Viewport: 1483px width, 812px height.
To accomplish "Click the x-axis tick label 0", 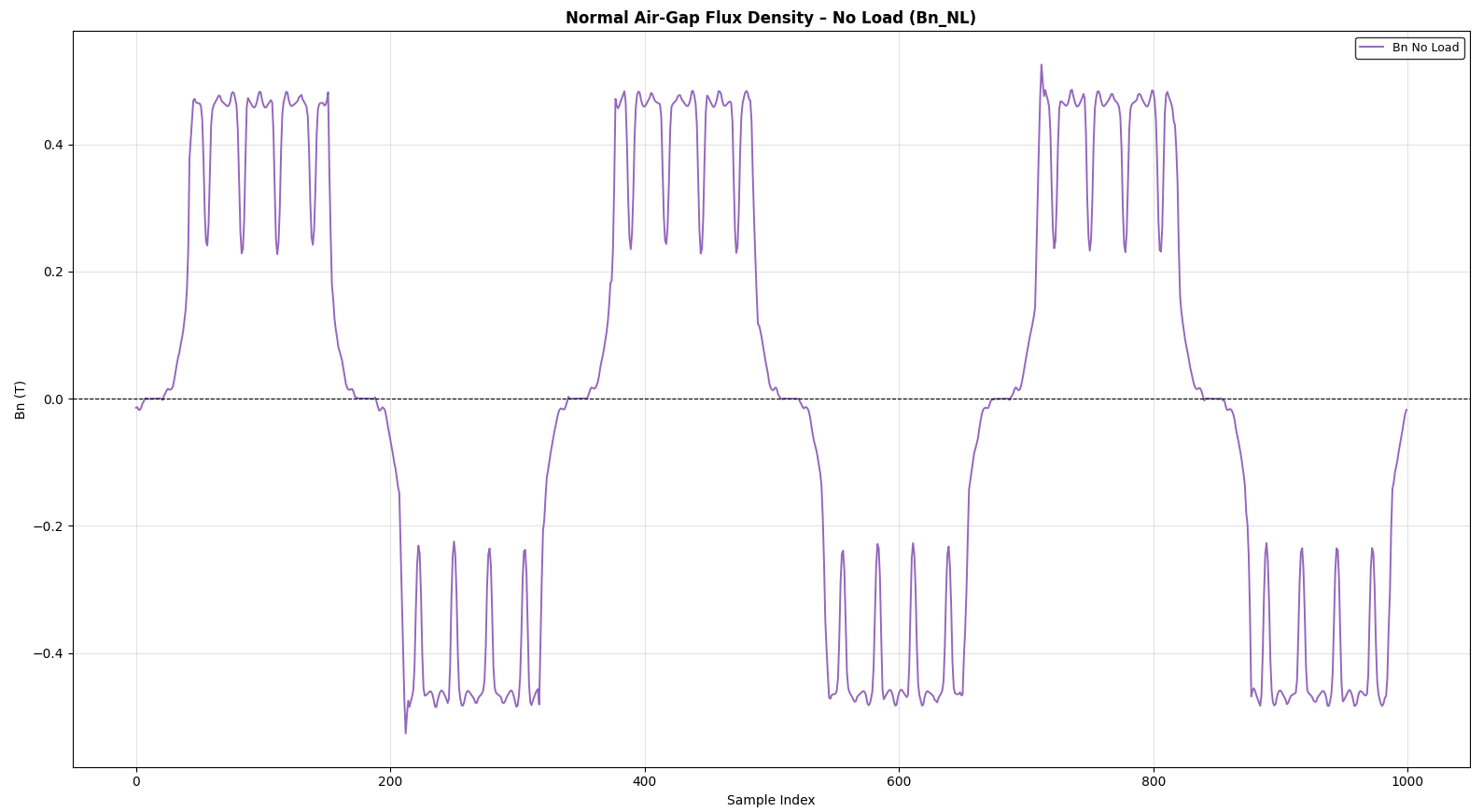I will (x=136, y=782).
